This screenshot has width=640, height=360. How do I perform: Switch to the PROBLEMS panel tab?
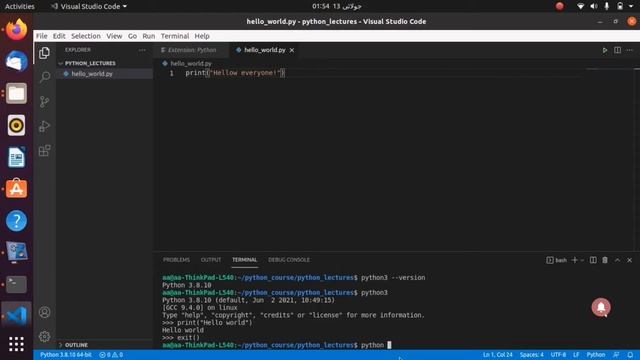pyautogui.click(x=176, y=260)
